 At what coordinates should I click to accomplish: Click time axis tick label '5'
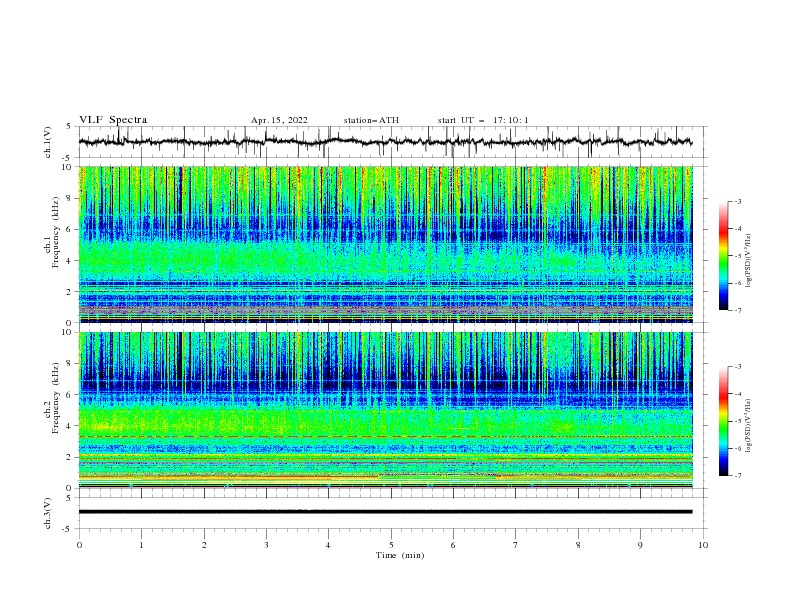click(x=391, y=545)
